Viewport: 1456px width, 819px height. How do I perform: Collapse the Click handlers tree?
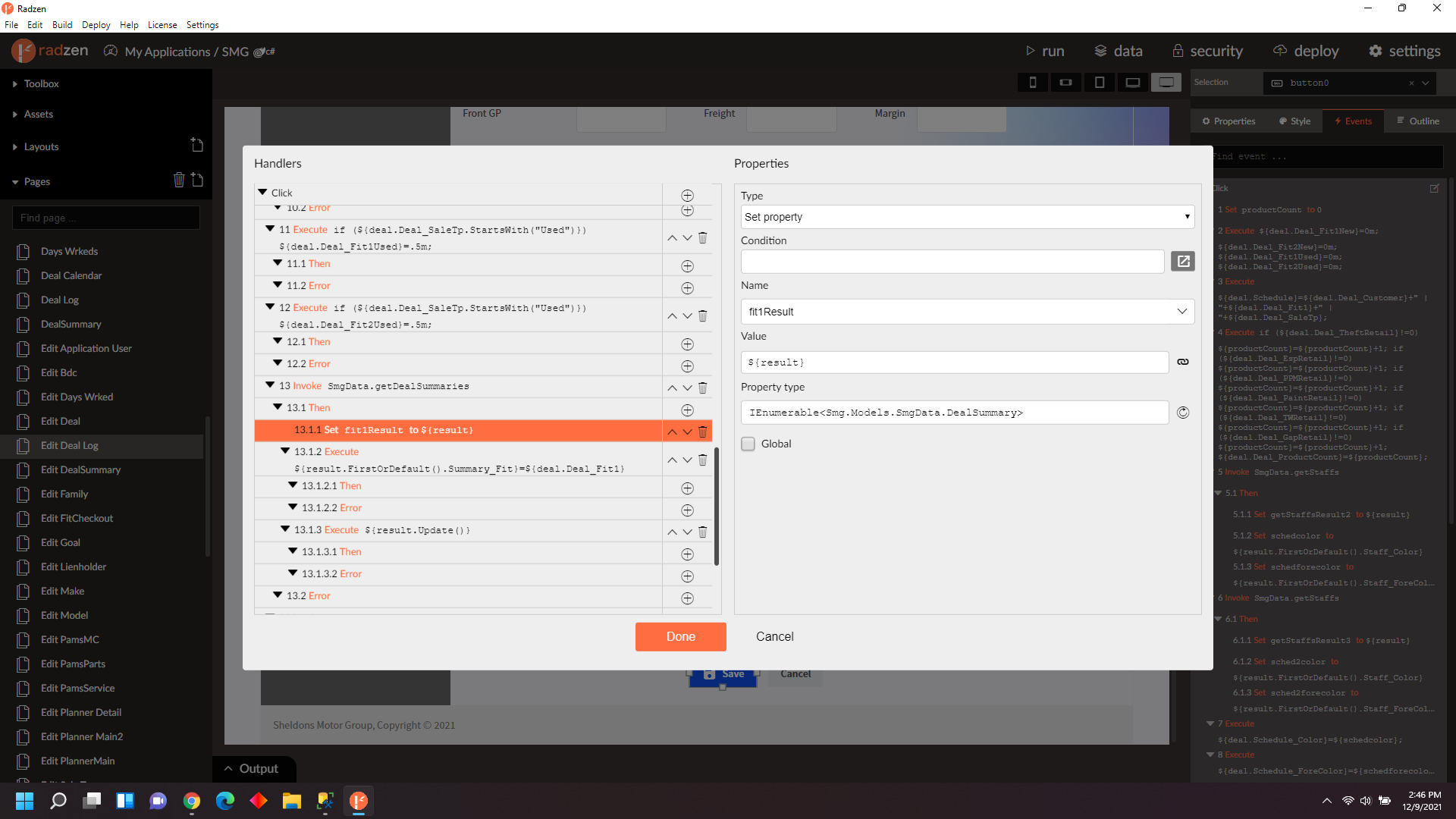click(x=262, y=193)
